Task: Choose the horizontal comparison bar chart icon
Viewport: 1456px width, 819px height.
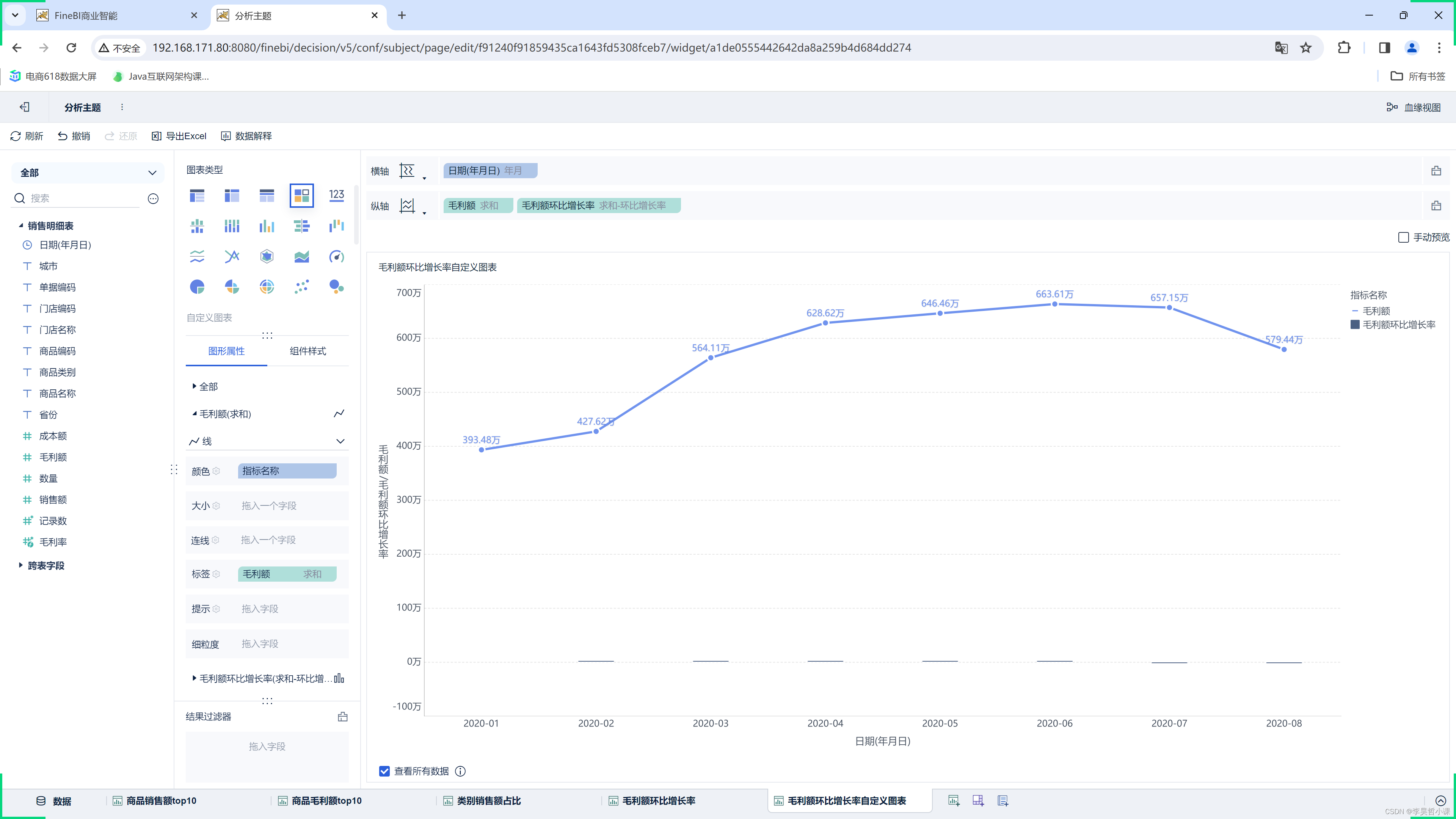Action: [x=301, y=226]
